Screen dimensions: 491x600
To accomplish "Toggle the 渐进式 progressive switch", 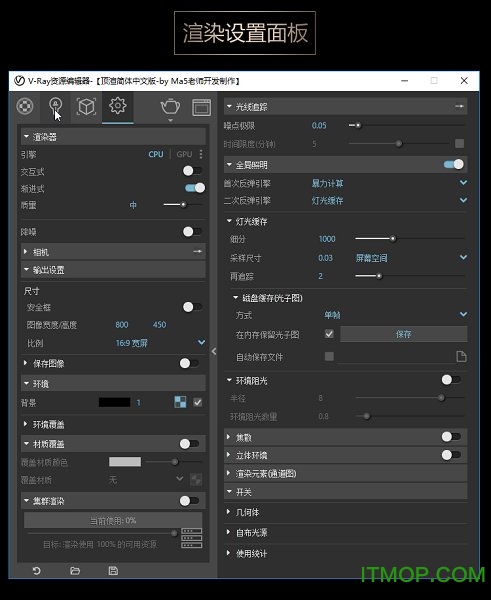I will 195,188.
